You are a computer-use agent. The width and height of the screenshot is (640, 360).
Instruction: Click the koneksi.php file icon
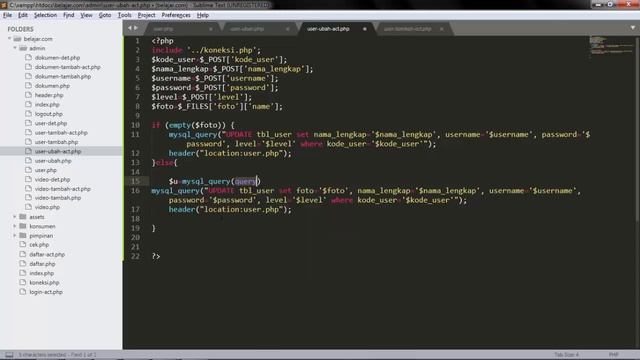pyautogui.click(x=22, y=282)
